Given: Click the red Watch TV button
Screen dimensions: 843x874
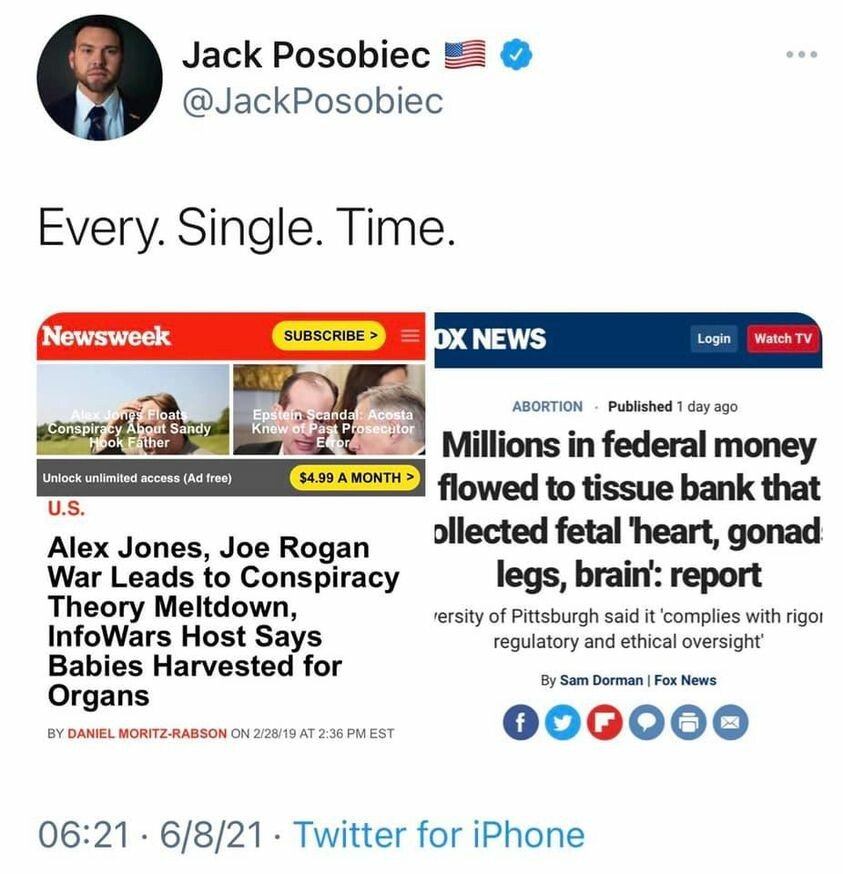Looking at the screenshot, I should pyautogui.click(x=783, y=338).
